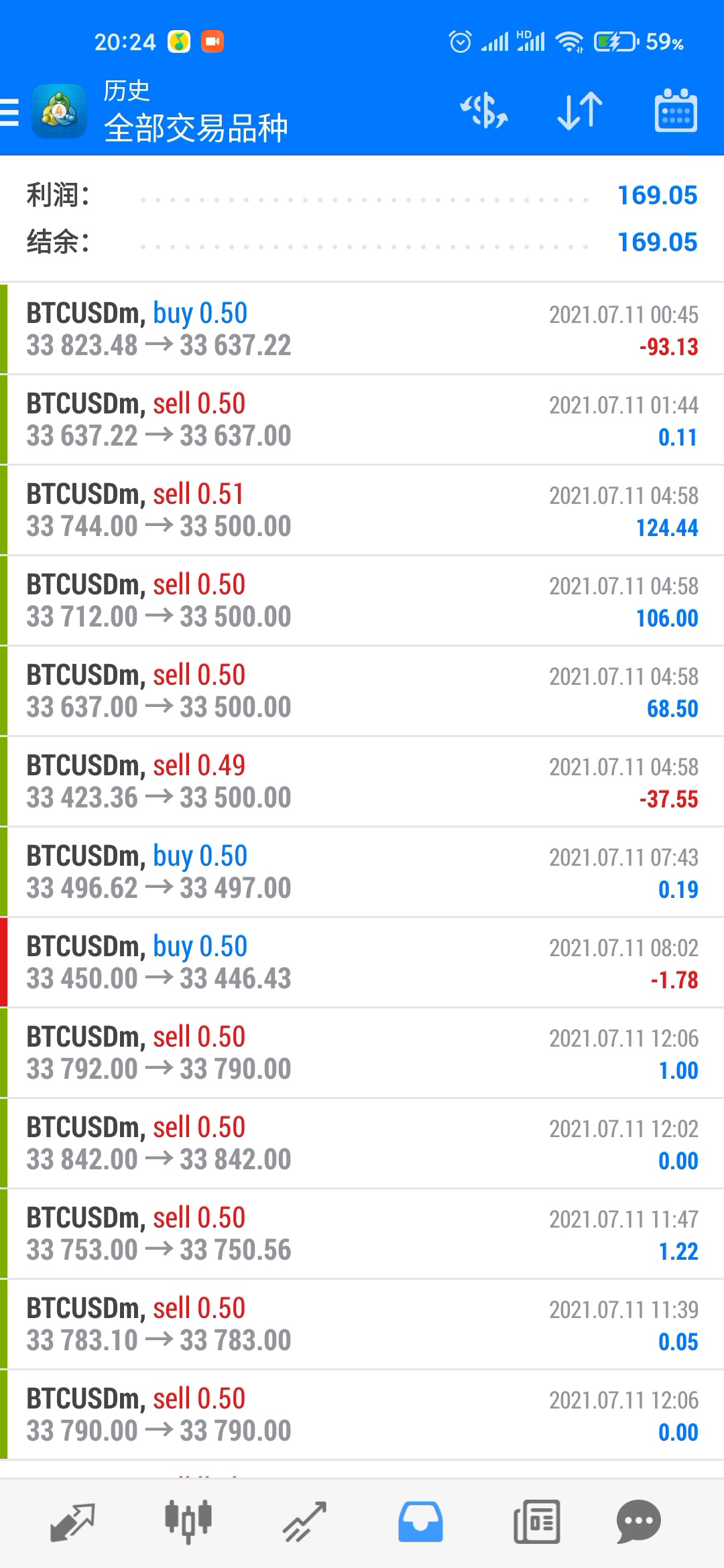Tap the 利润 profit summary row
Screen dimensions: 724x1568
362,196
